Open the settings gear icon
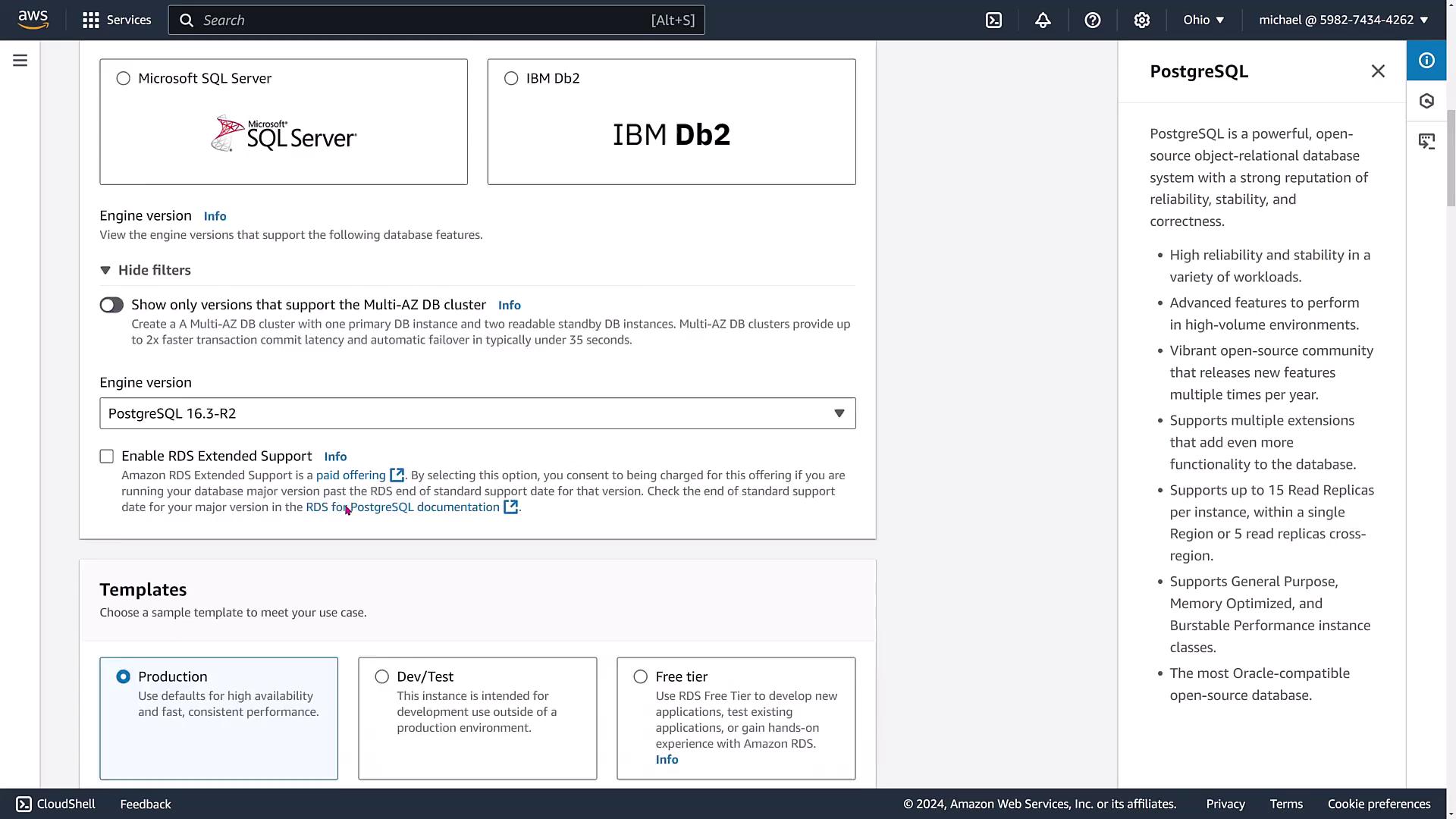 click(x=1141, y=20)
